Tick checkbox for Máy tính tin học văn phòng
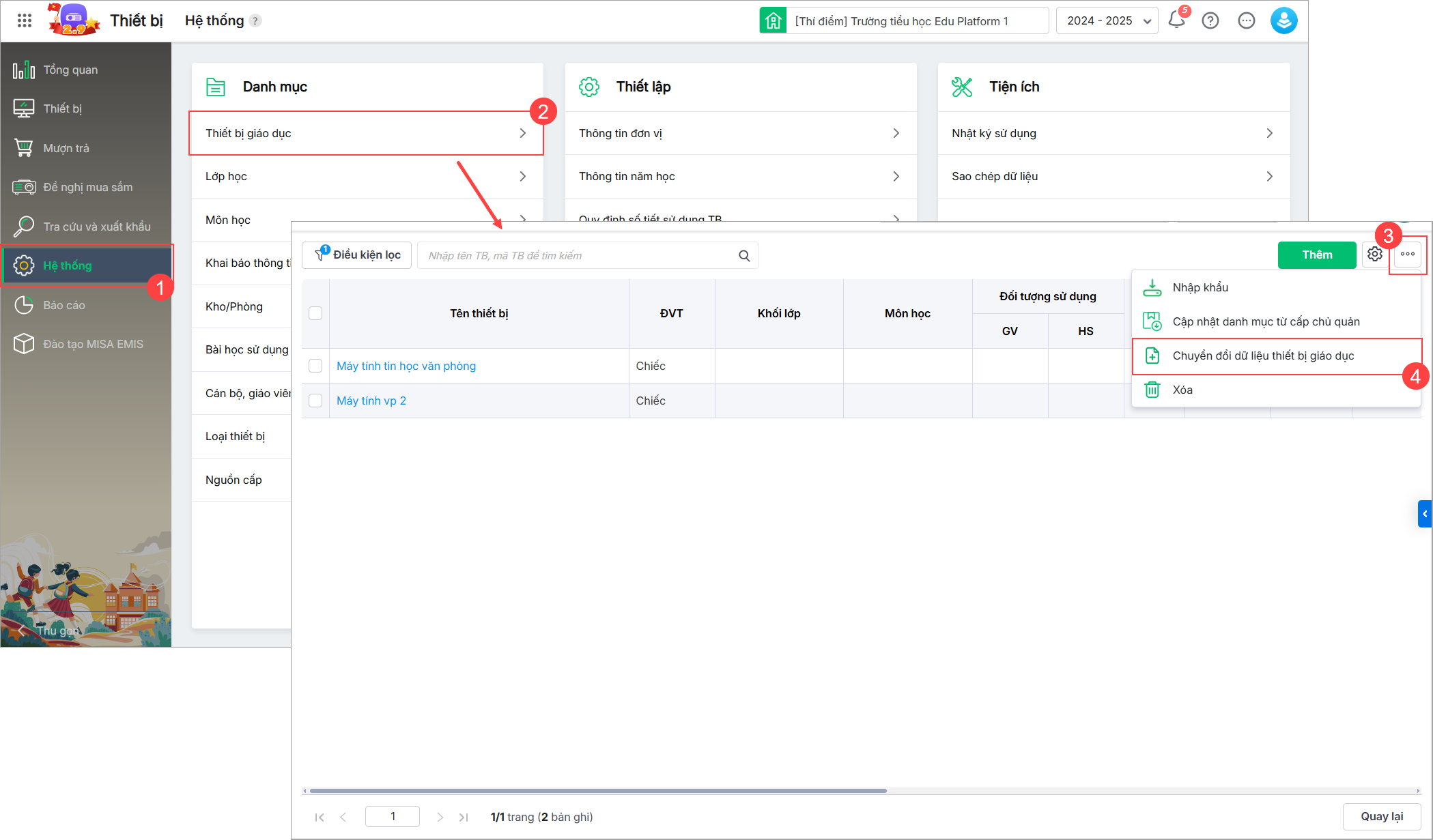Image resolution: width=1433 pixels, height=840 pixels. pos(315,366)
